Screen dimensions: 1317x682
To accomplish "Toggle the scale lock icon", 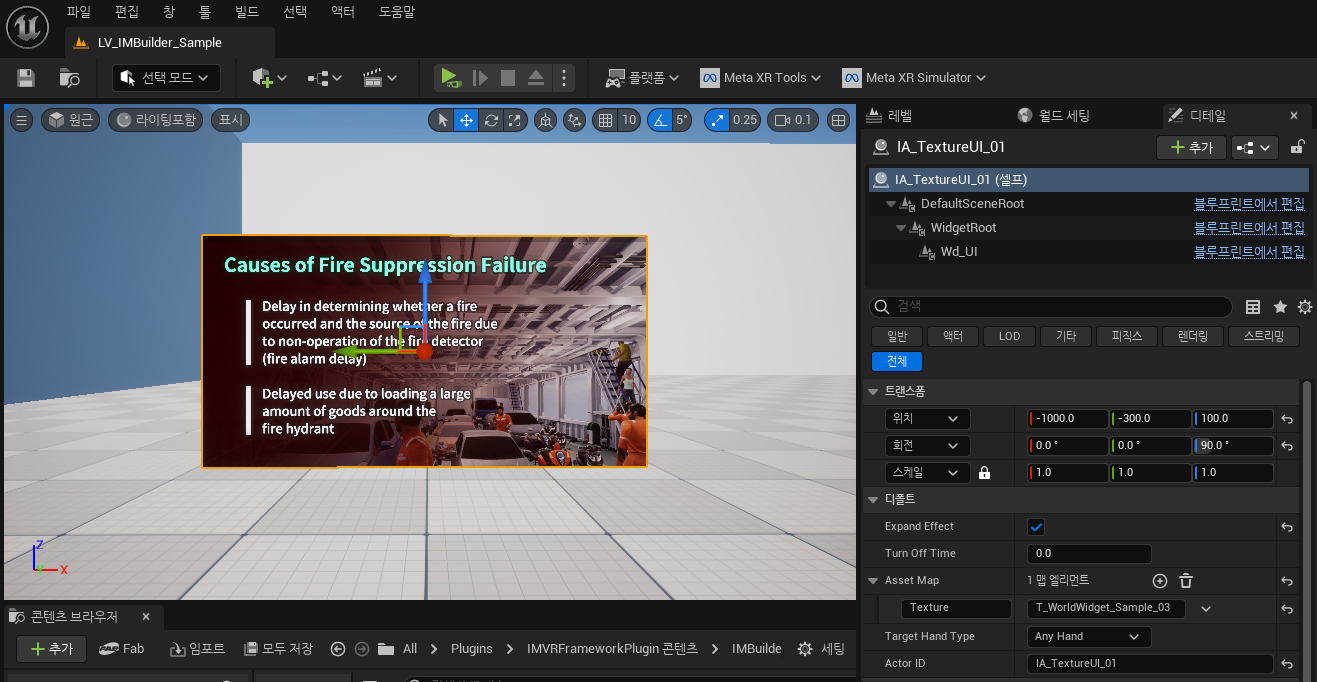I will pos(984,473).
